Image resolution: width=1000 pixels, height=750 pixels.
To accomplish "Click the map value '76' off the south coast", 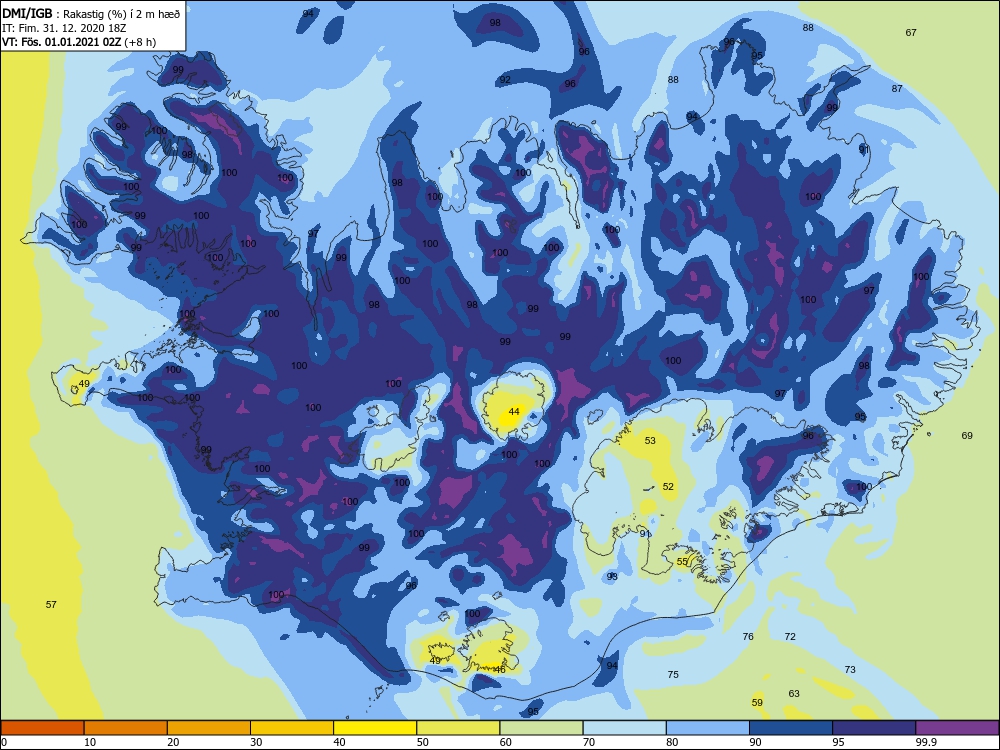I will (748, 636).
